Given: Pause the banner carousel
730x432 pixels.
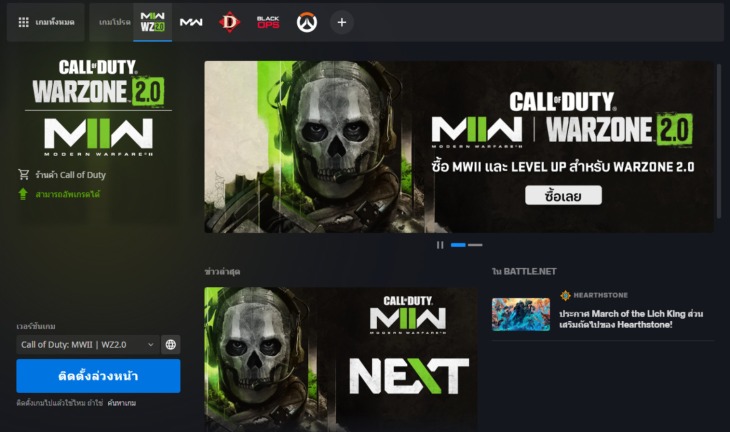Looking at the screenshot, I should tap(440, 245).
